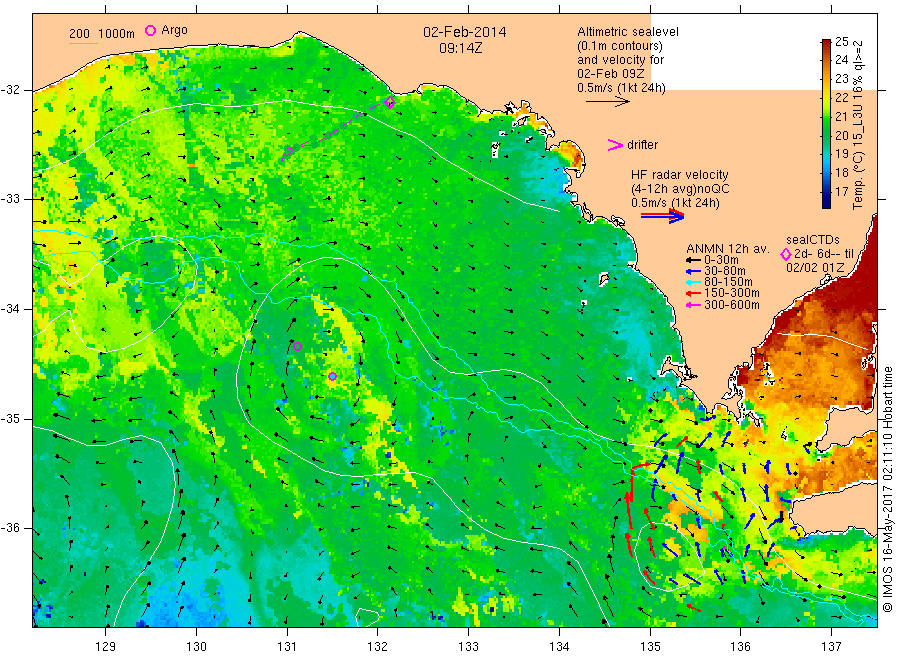
Task: Click the black 0-30m ANMN legend arrow
Action: [x=693, y=260]
